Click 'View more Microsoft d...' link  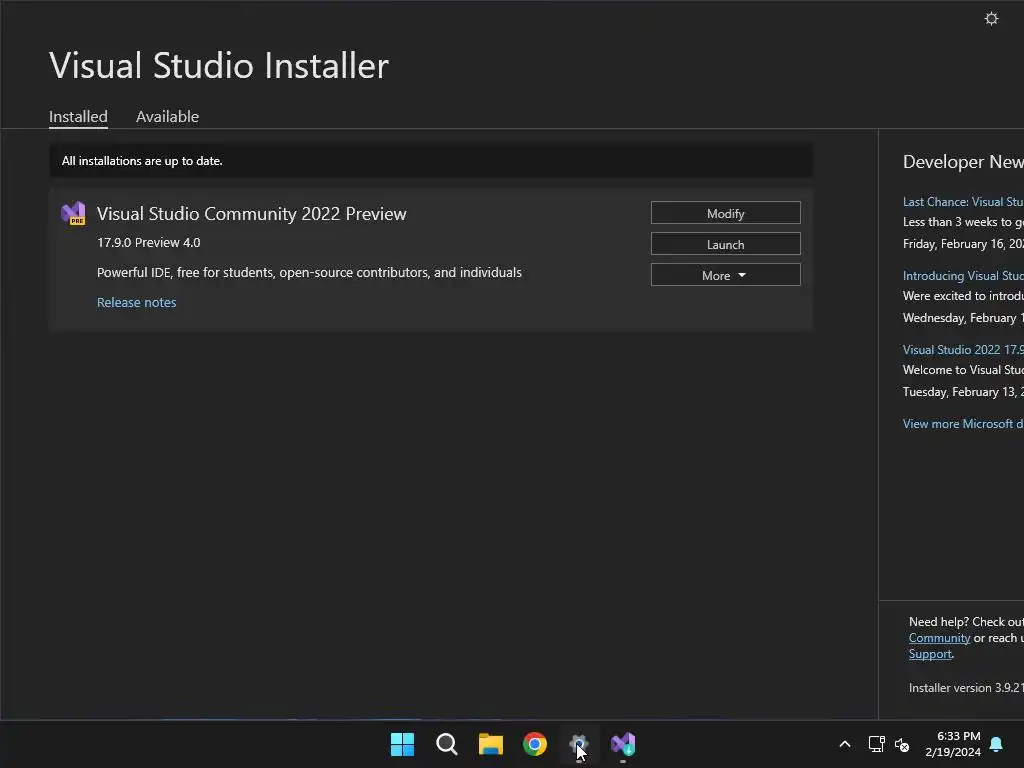(963, 424)
